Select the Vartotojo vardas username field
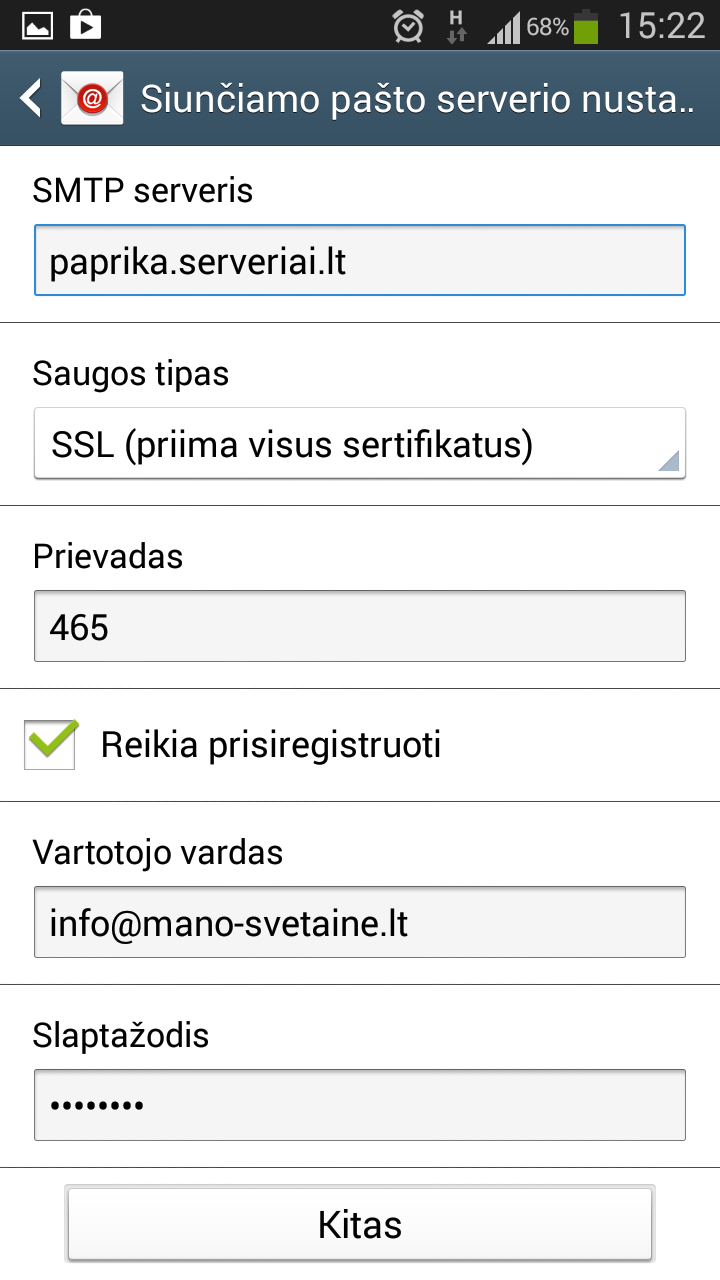This screenshot has width=720, height=1280. pyautogui.click(x=359, y=923)
